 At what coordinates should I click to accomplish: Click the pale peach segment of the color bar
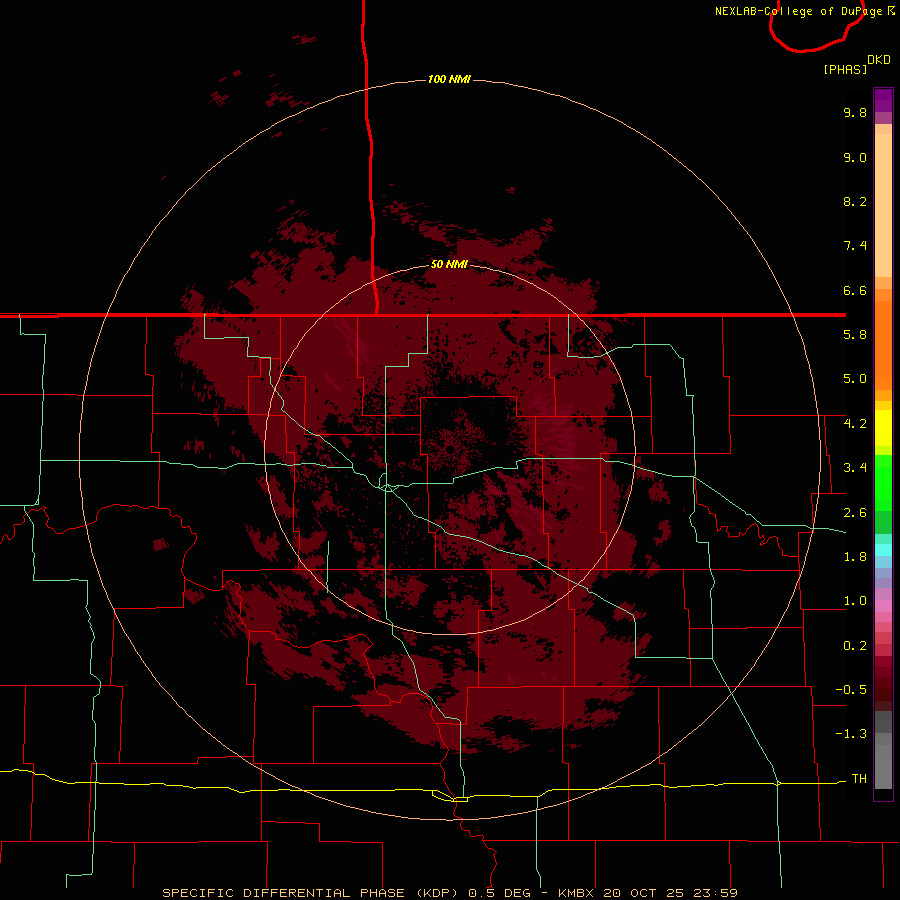click(x=883, y=205)
